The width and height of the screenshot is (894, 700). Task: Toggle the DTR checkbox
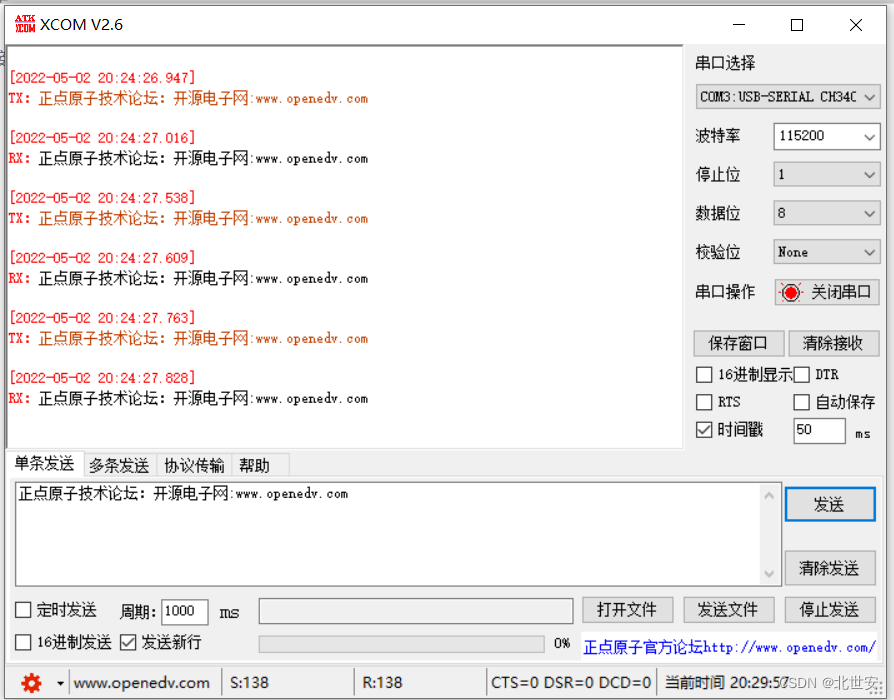click(801, 375)
